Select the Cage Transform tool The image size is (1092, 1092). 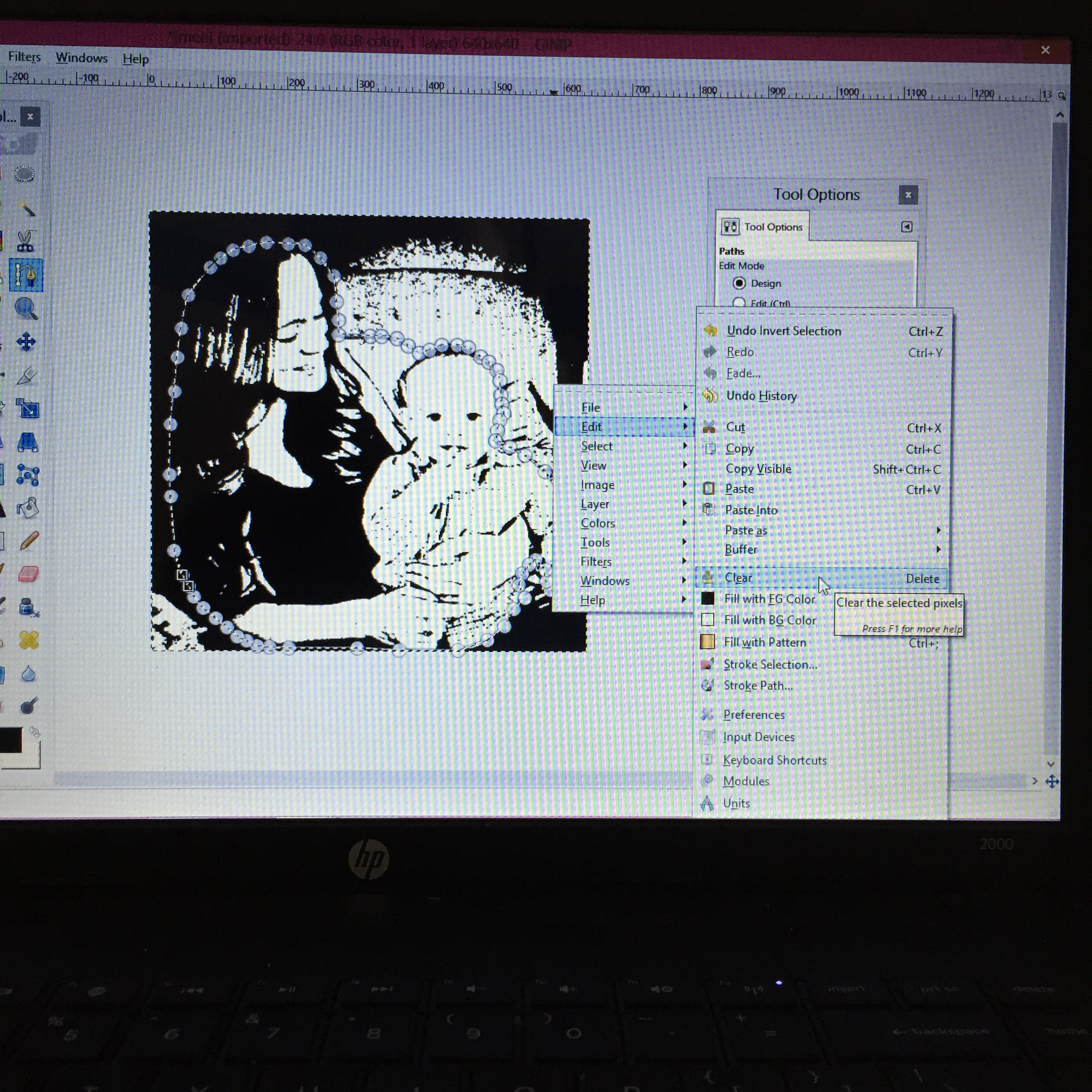click(x=28, y=475)
